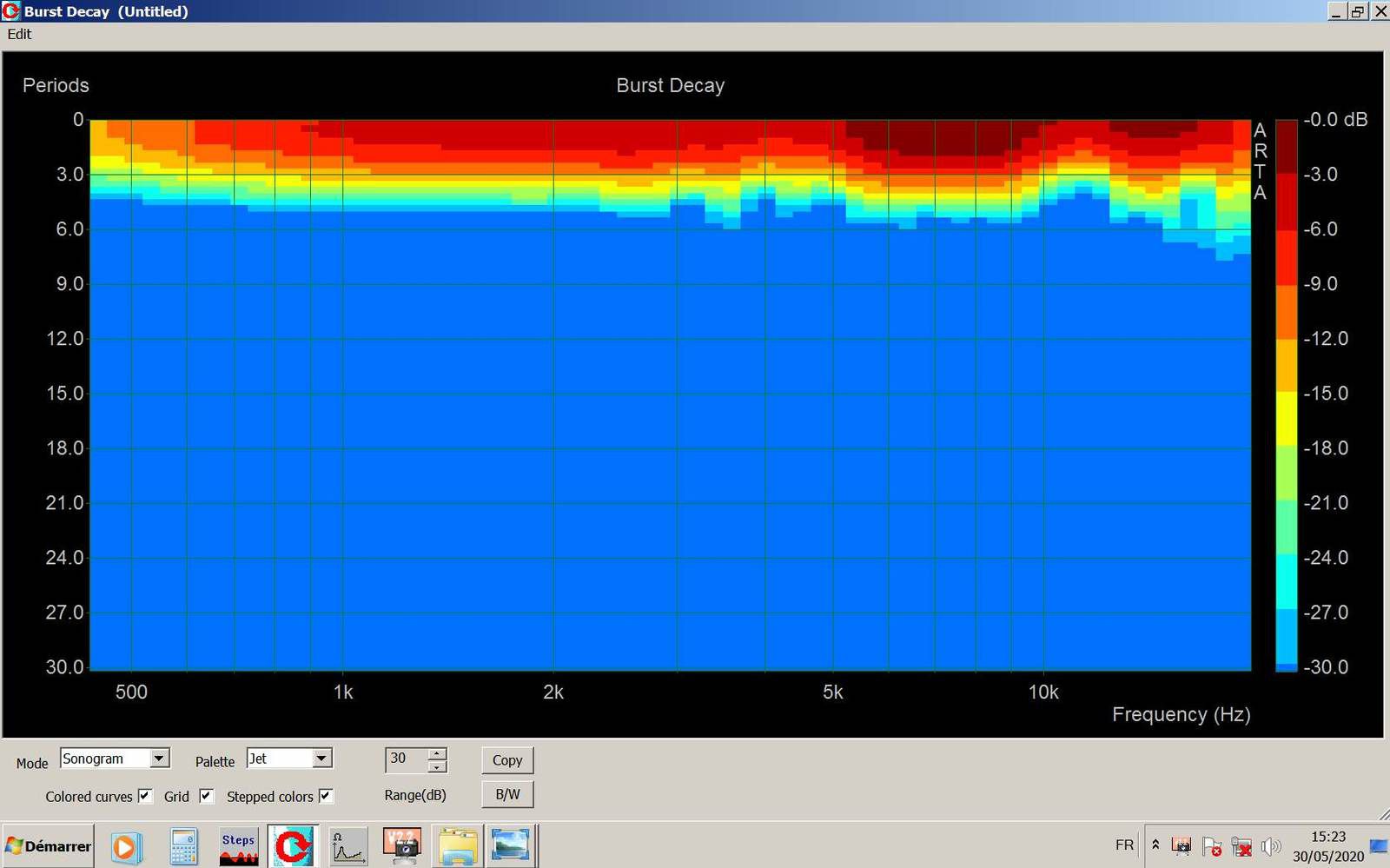The width and height of the screenshot is (1390, 868).
Task: Click the Démarrer start button
Action: 48,846
